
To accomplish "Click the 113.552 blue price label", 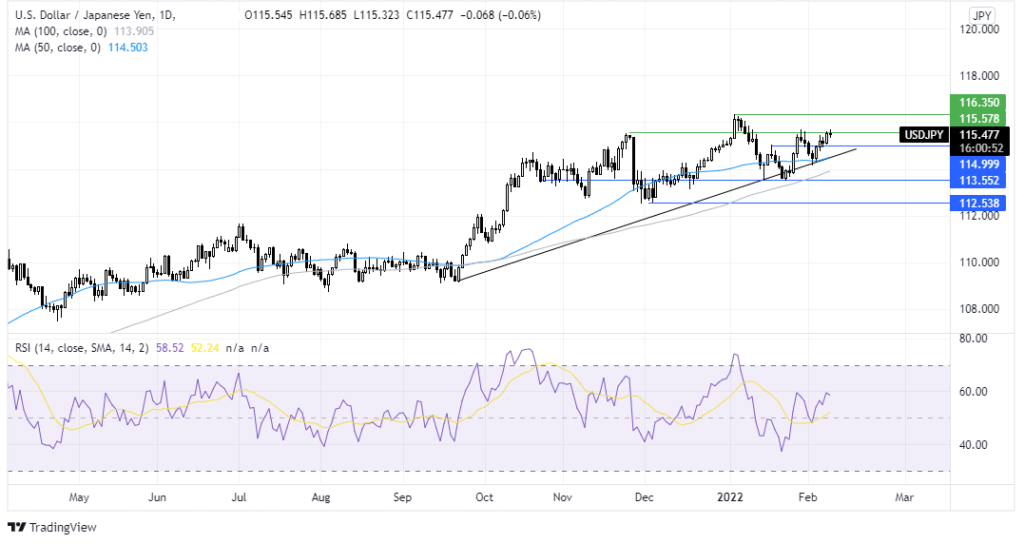I will [x=979, y=180].
